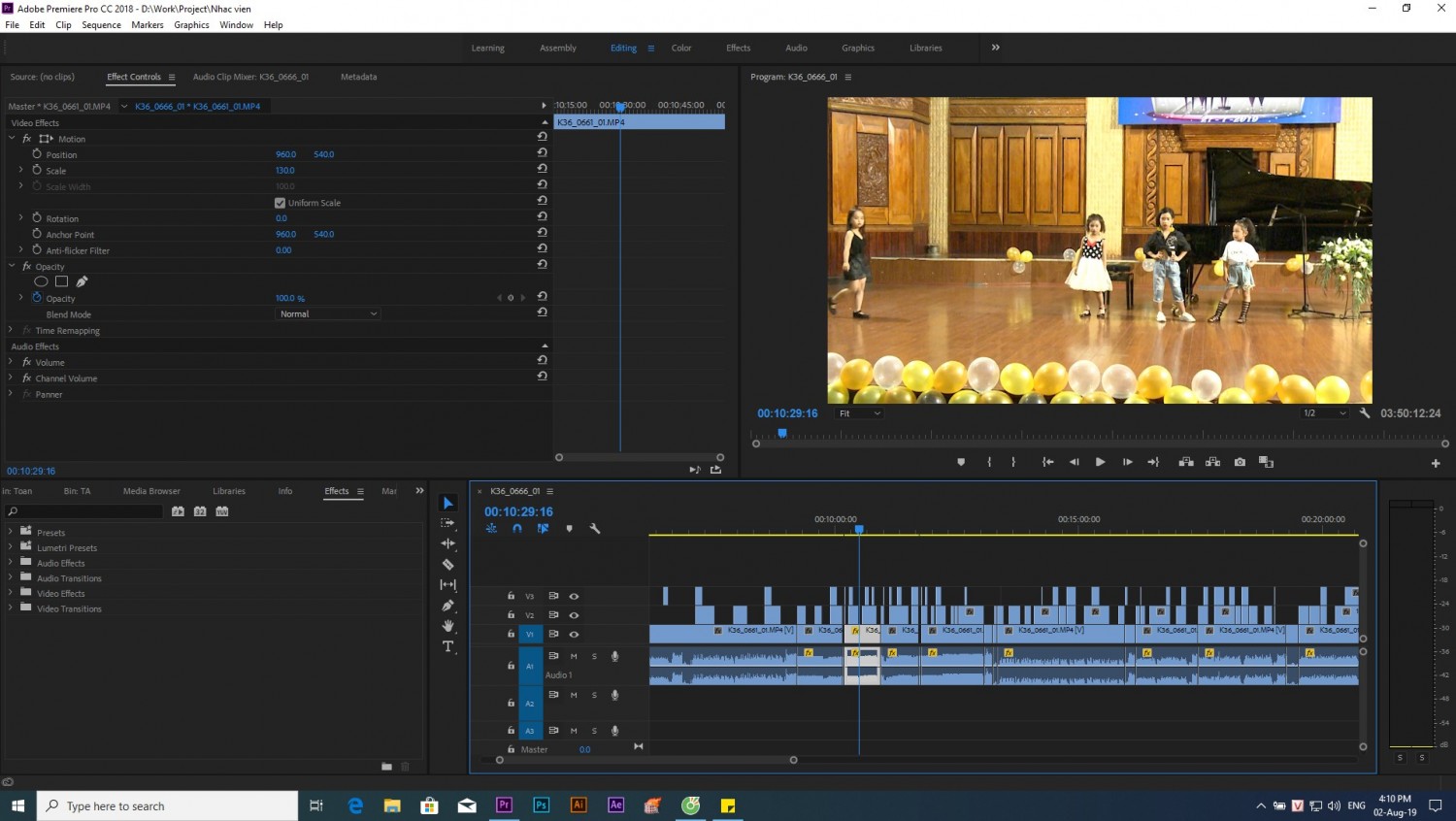The width and height of the screenshot is (1456, 821).
Task: Toggle V1 track output eye
Action: (574, 635)
